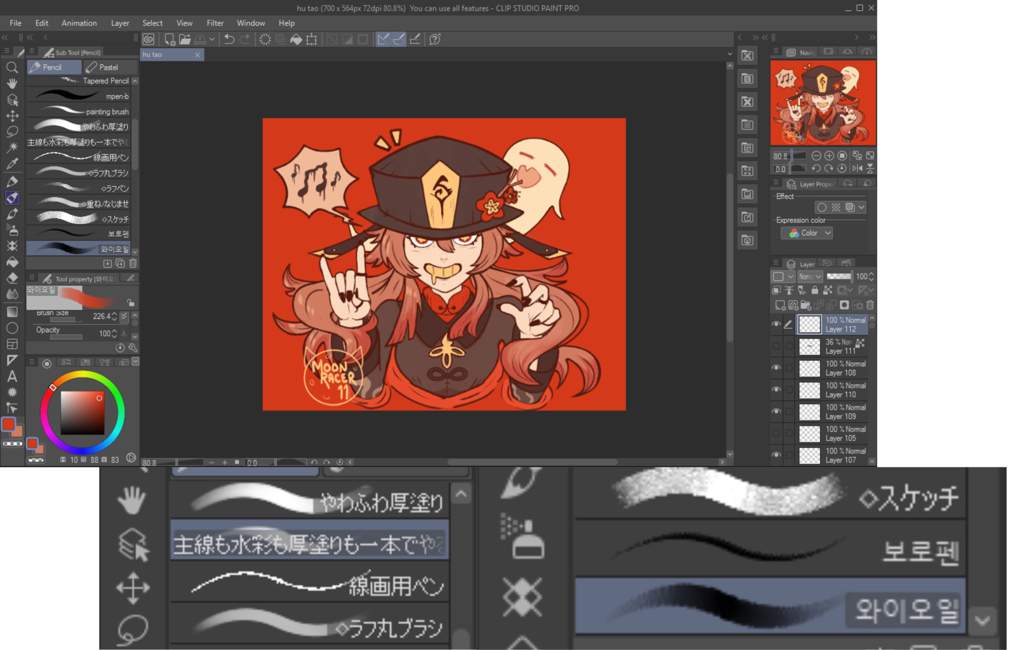Viewport: 1024px width, 650px height.
Task: Click the brush opacity stepper arrows
Action: (x=115, y=333)
